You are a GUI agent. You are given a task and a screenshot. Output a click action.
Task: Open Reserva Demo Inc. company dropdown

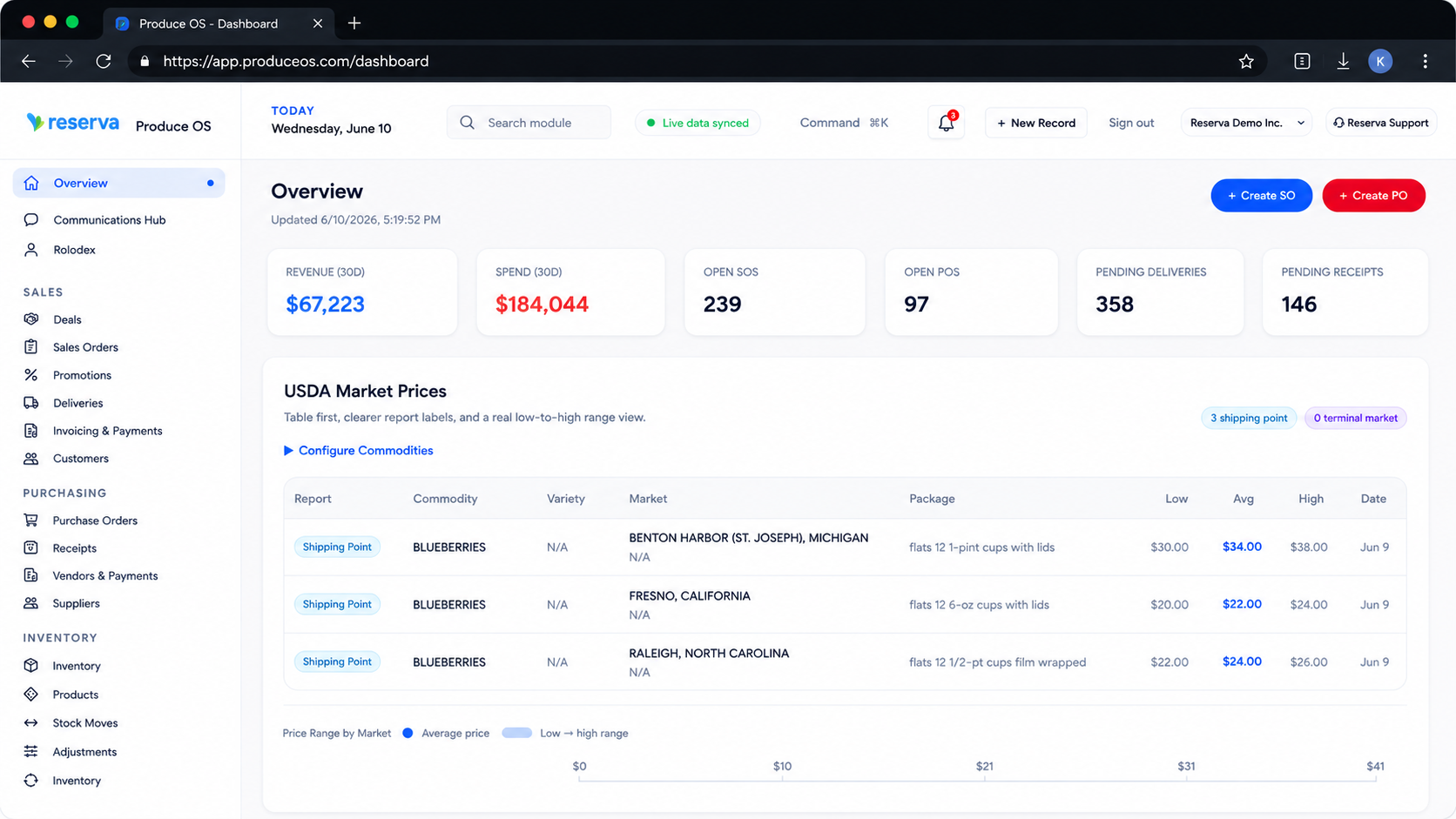click(1247, 123)
